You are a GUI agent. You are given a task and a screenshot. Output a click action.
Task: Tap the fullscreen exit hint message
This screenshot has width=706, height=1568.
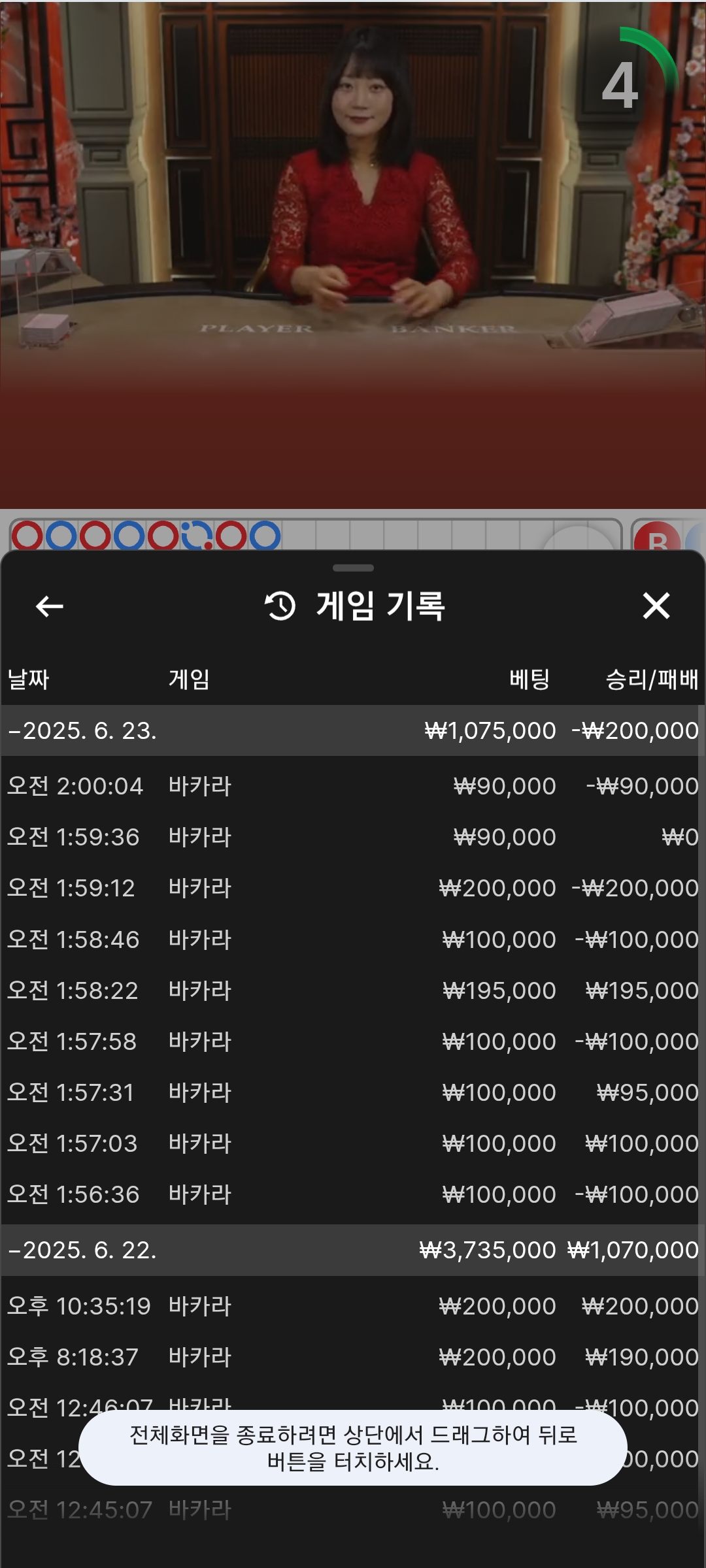point(353,1448)
